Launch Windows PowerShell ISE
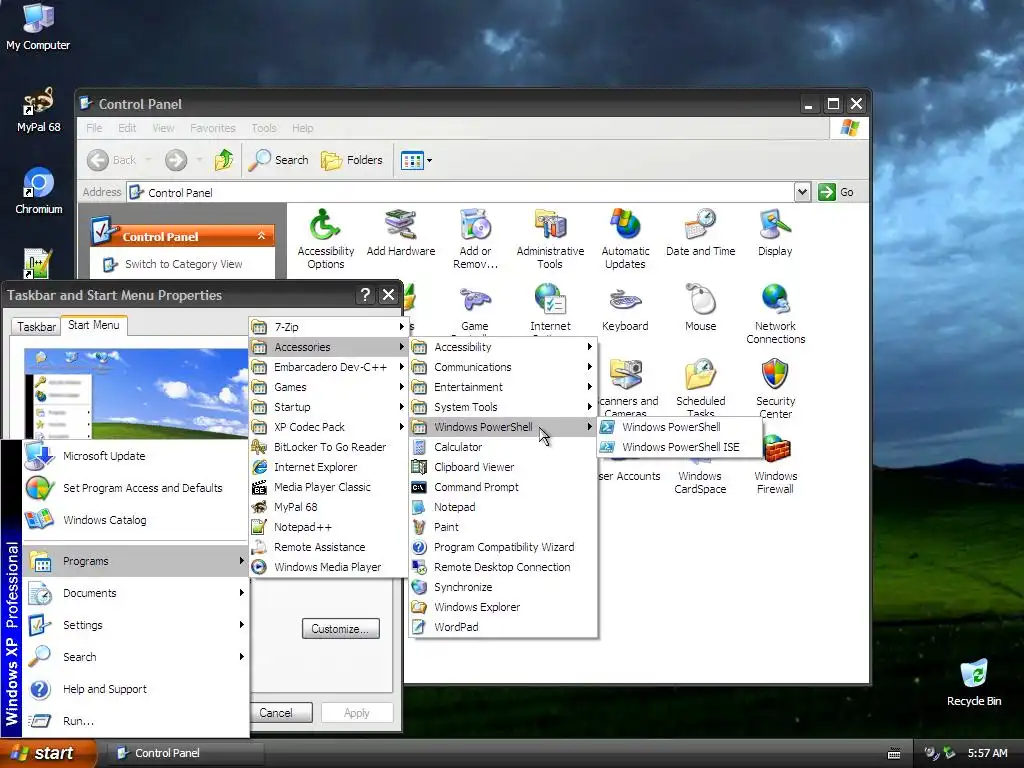 pos(679,447)
